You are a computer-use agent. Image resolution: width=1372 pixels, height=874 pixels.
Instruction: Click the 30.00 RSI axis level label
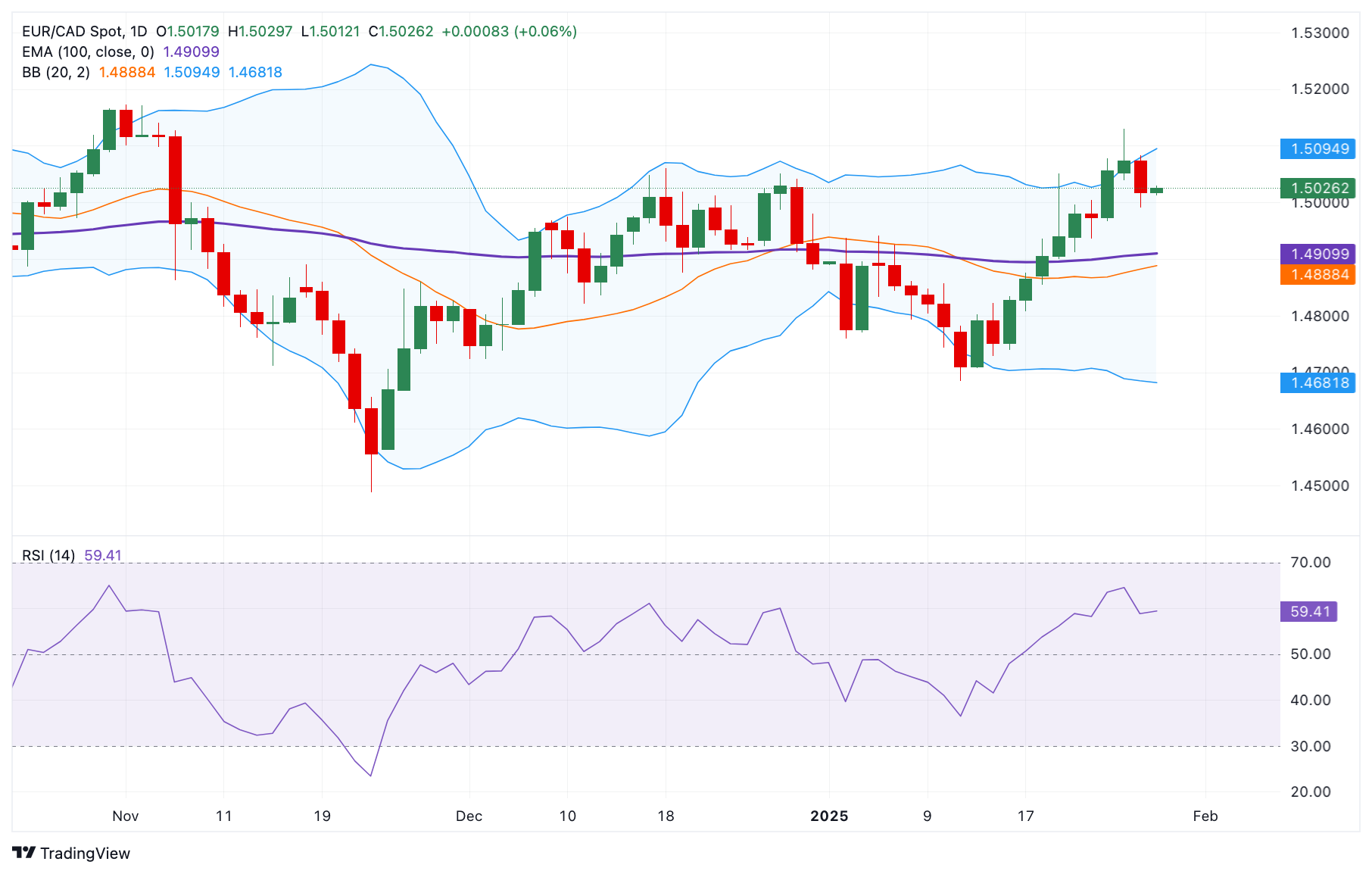coord(1311,747)
